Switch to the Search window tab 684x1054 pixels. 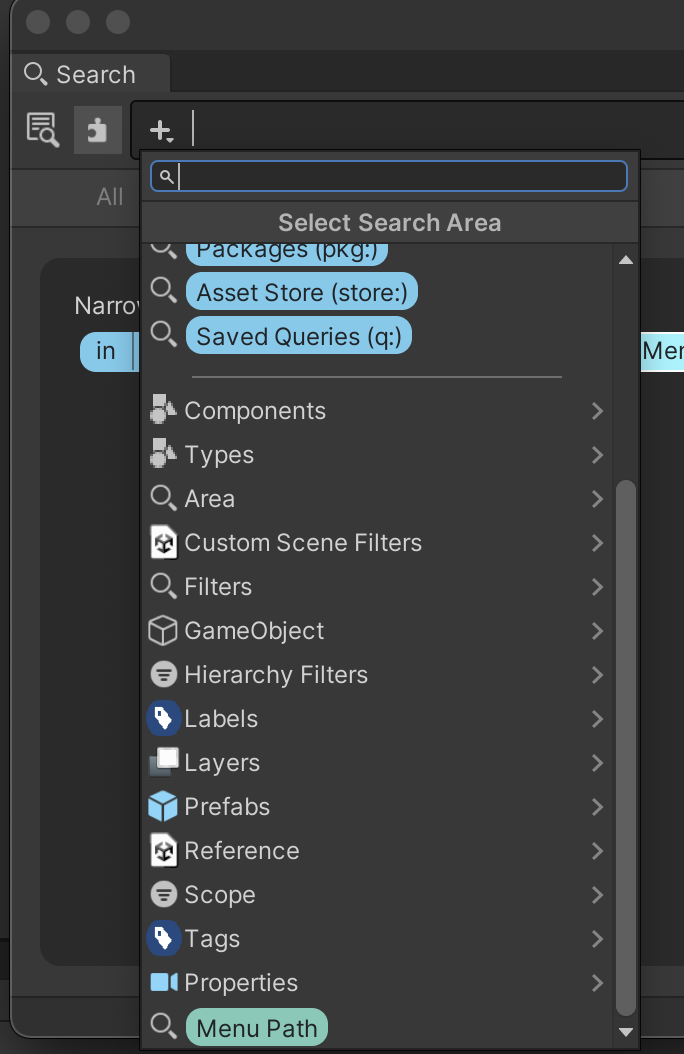[x=82, y=75]
